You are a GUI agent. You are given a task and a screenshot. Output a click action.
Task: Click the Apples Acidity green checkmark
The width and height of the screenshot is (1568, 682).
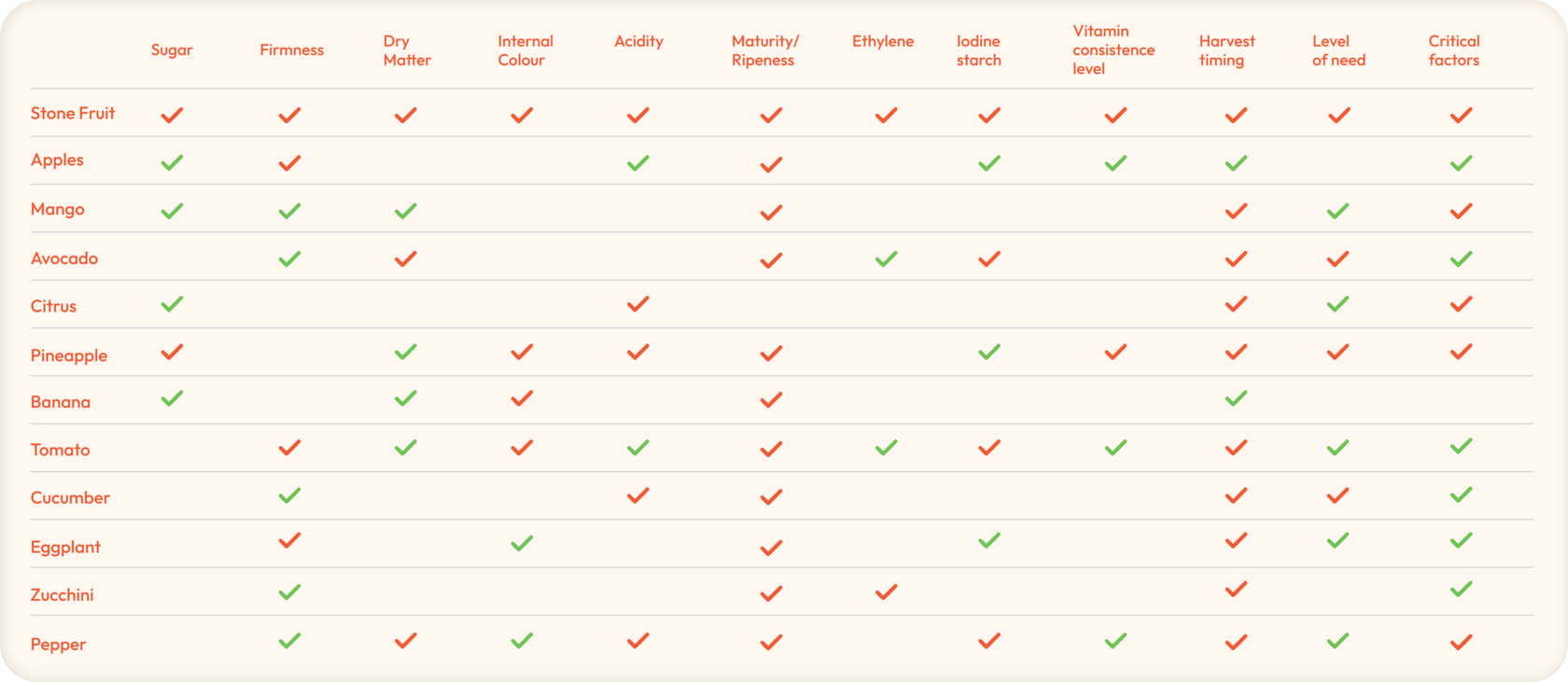637,163
